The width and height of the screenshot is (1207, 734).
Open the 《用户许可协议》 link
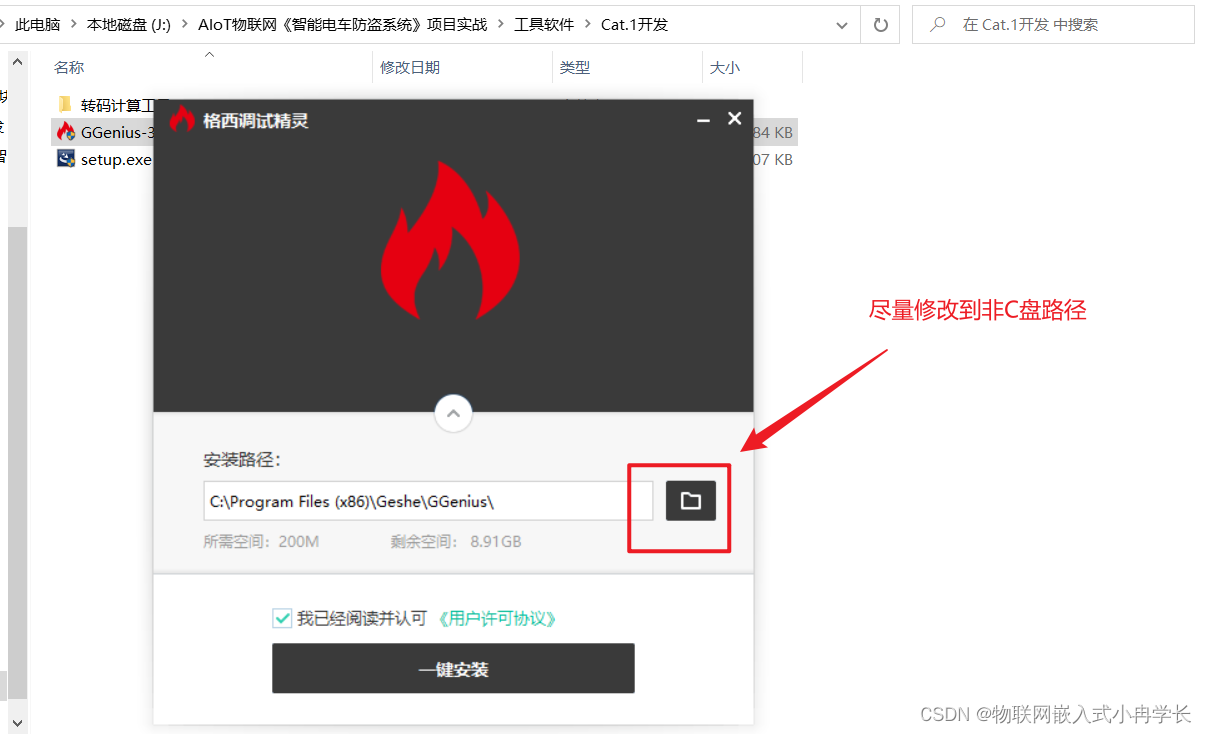(x=496, y=618)
